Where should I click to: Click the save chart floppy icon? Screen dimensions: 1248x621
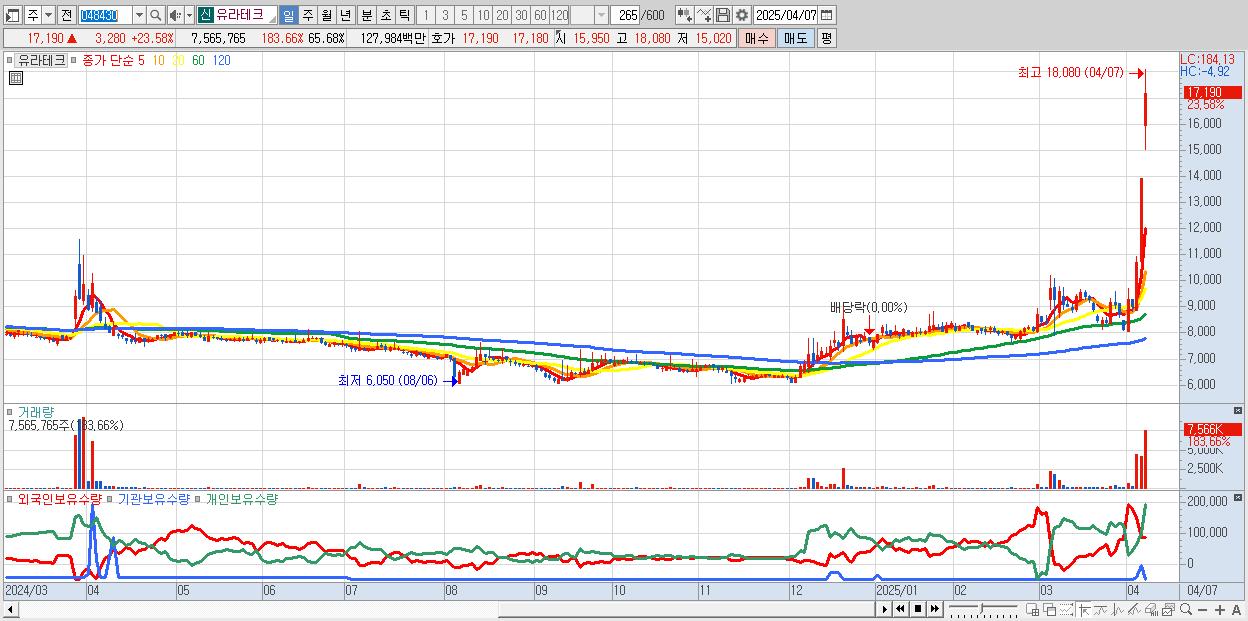(x=722, y=15)
